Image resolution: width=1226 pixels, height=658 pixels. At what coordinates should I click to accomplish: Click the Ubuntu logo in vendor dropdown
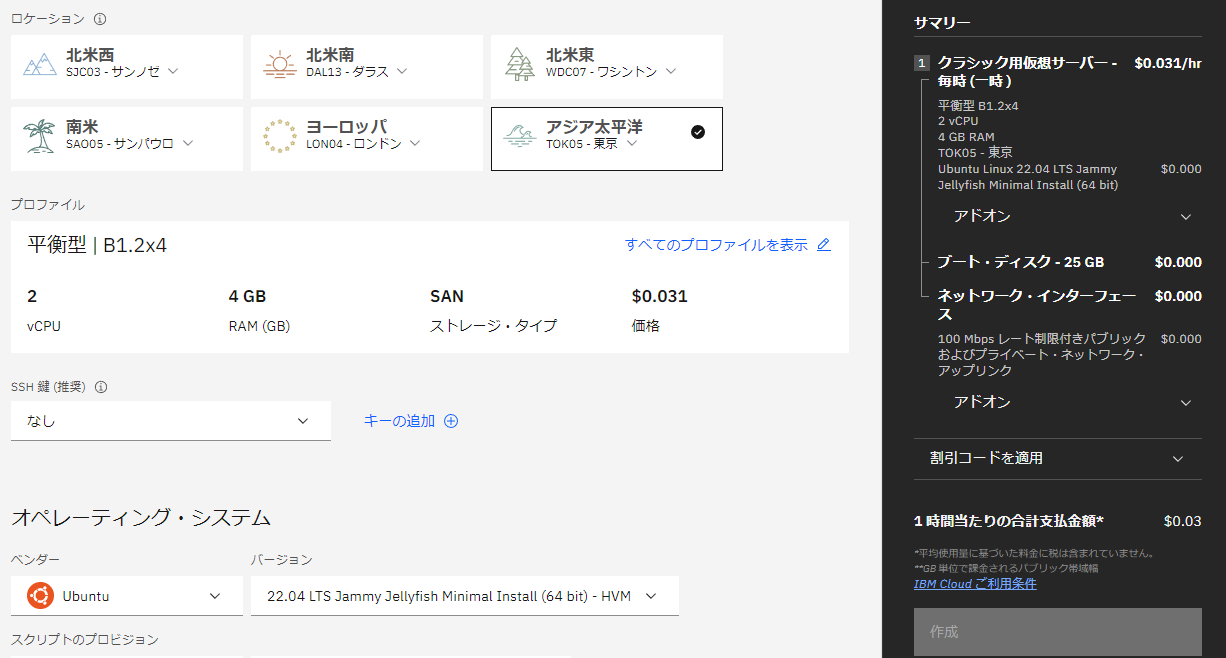click(40, 596)
